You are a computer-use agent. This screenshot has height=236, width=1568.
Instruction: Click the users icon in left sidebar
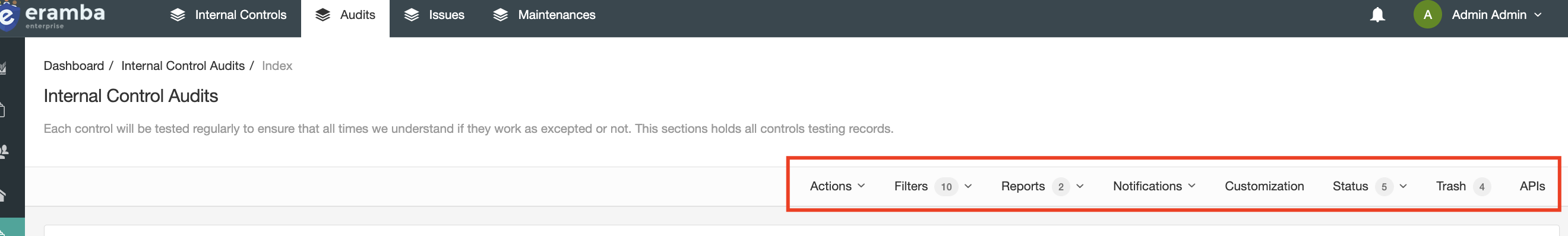[x=4, y=151]
